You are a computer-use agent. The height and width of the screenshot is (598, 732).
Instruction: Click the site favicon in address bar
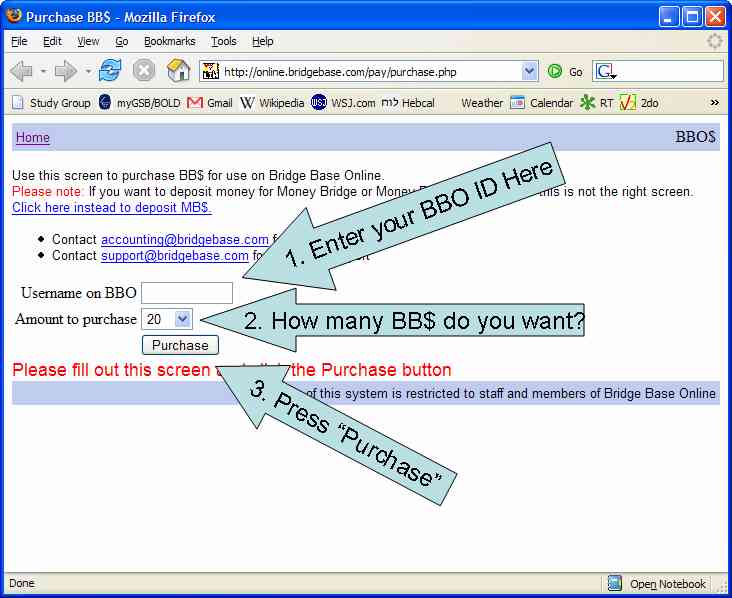point(211,71)
